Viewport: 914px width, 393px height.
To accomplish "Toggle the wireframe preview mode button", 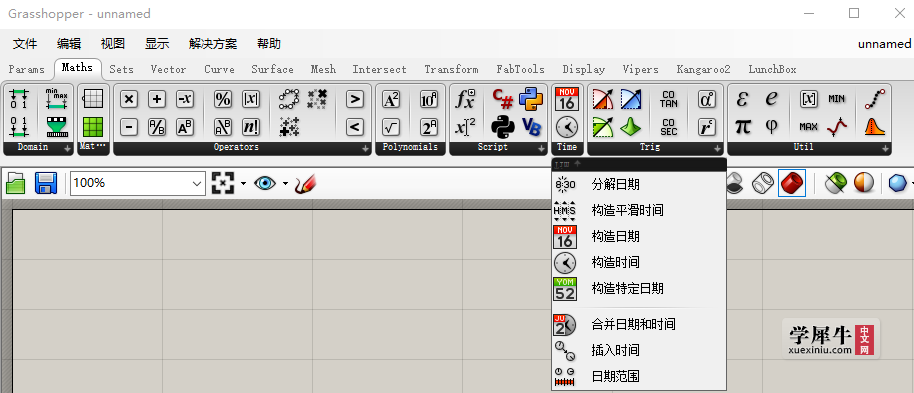I will pyautogui.click(x=762, y=183).
